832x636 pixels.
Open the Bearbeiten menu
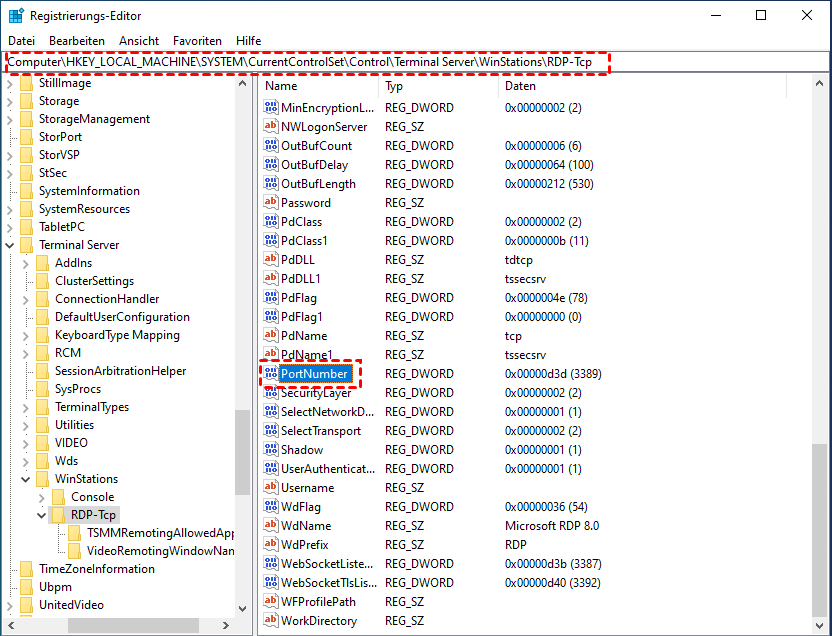click(76, 40)
